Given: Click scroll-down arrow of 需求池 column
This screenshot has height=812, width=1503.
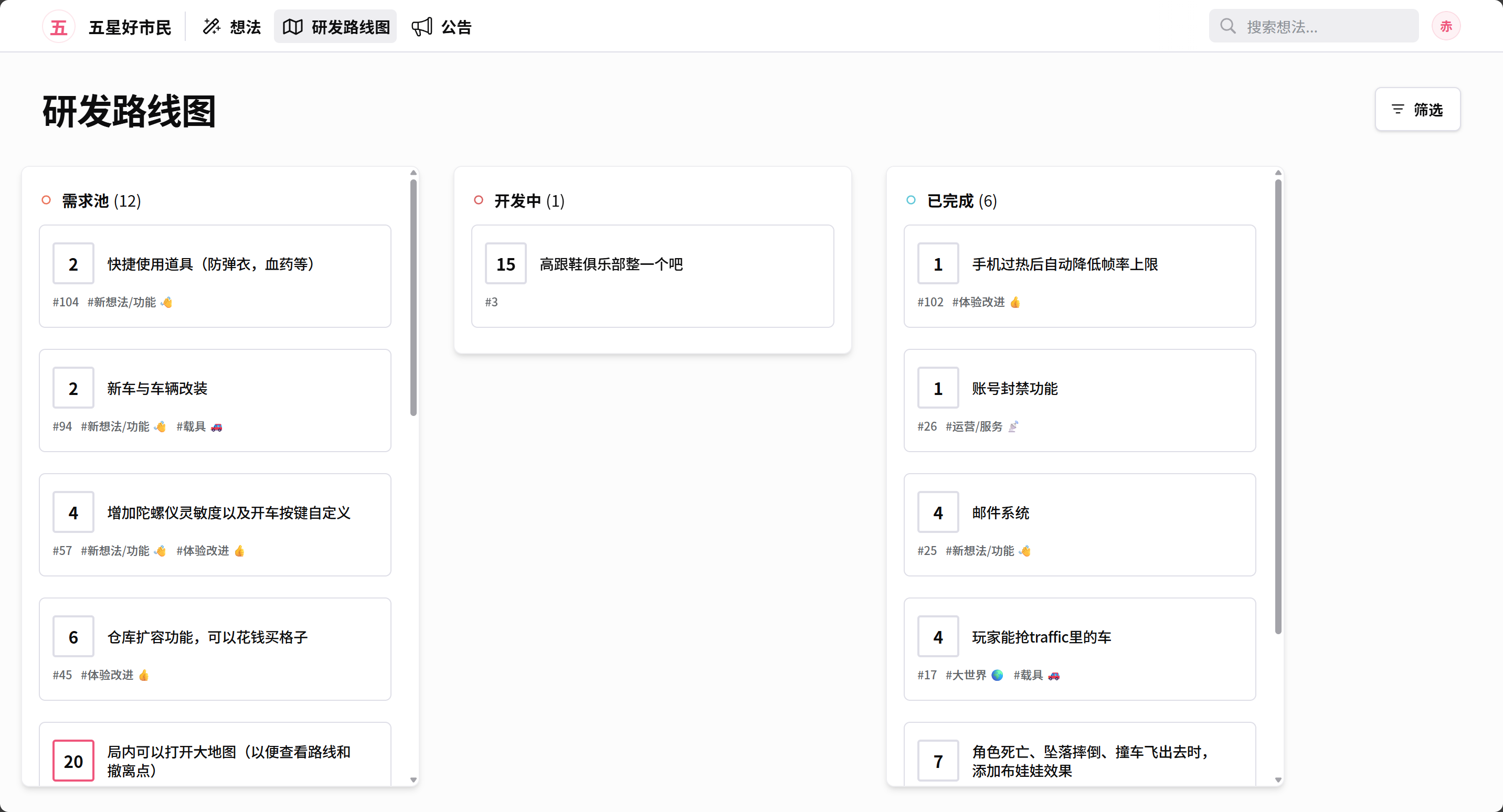Looking at the screenshot, I should pyautogui.click(x=413, y=780).
